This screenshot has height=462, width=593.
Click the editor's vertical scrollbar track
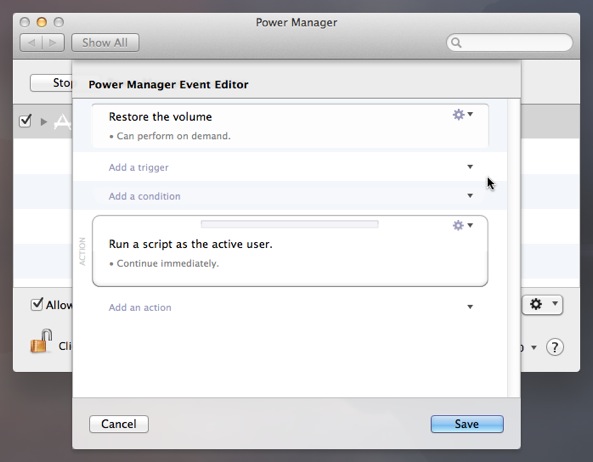(514, 248)
